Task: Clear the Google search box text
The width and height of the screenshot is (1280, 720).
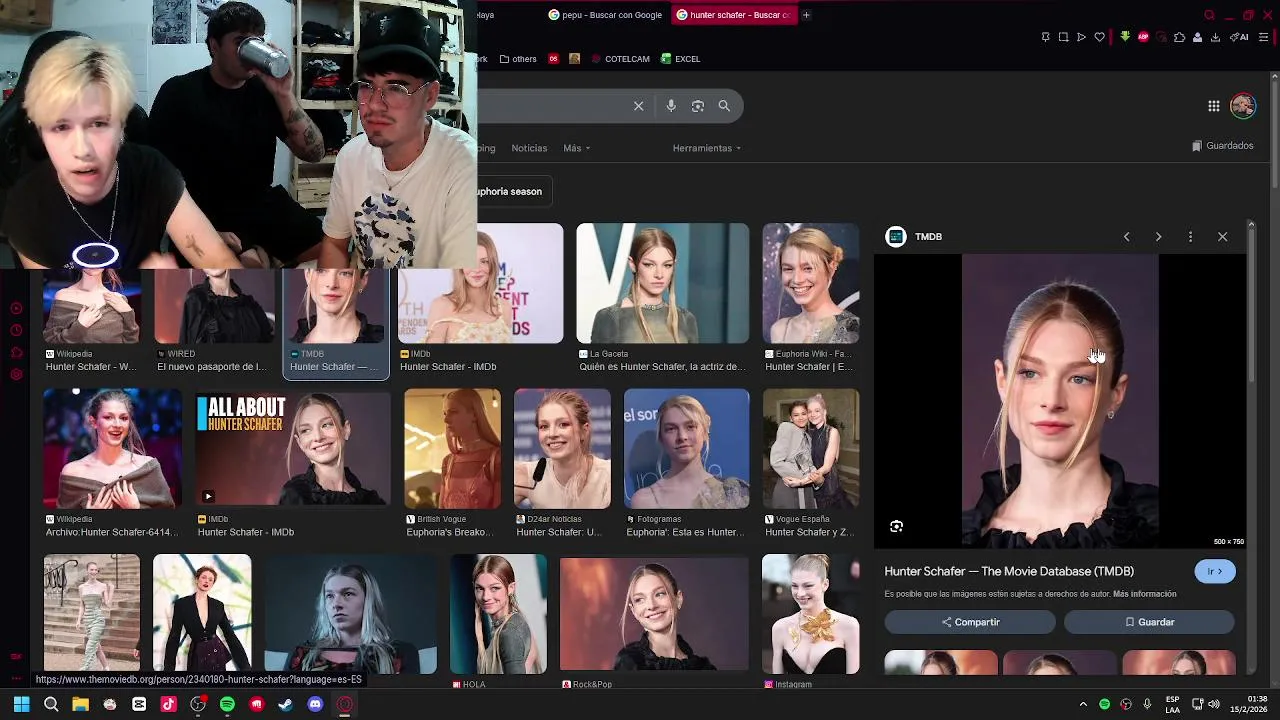Action: click(x=638, y=106)
